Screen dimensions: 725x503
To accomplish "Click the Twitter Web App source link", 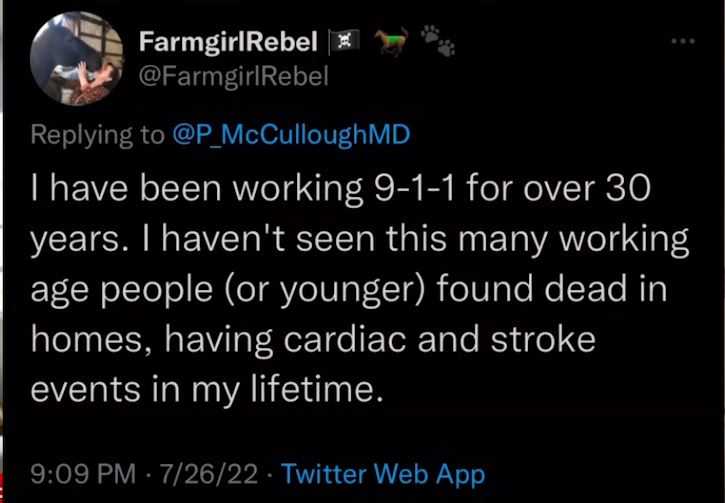I will tap(383, 473).
